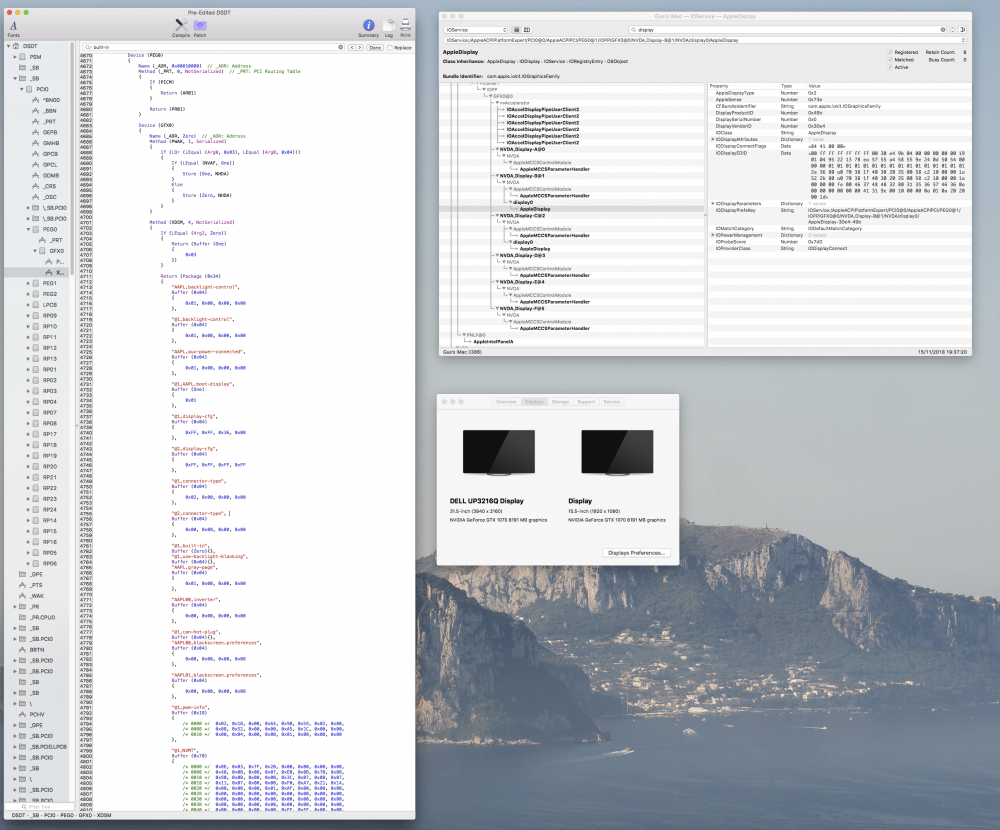The width and height of the screenshot is (1000, 830).
Task: Expand IODisplayParameters dictionary row
Action: 713,204
